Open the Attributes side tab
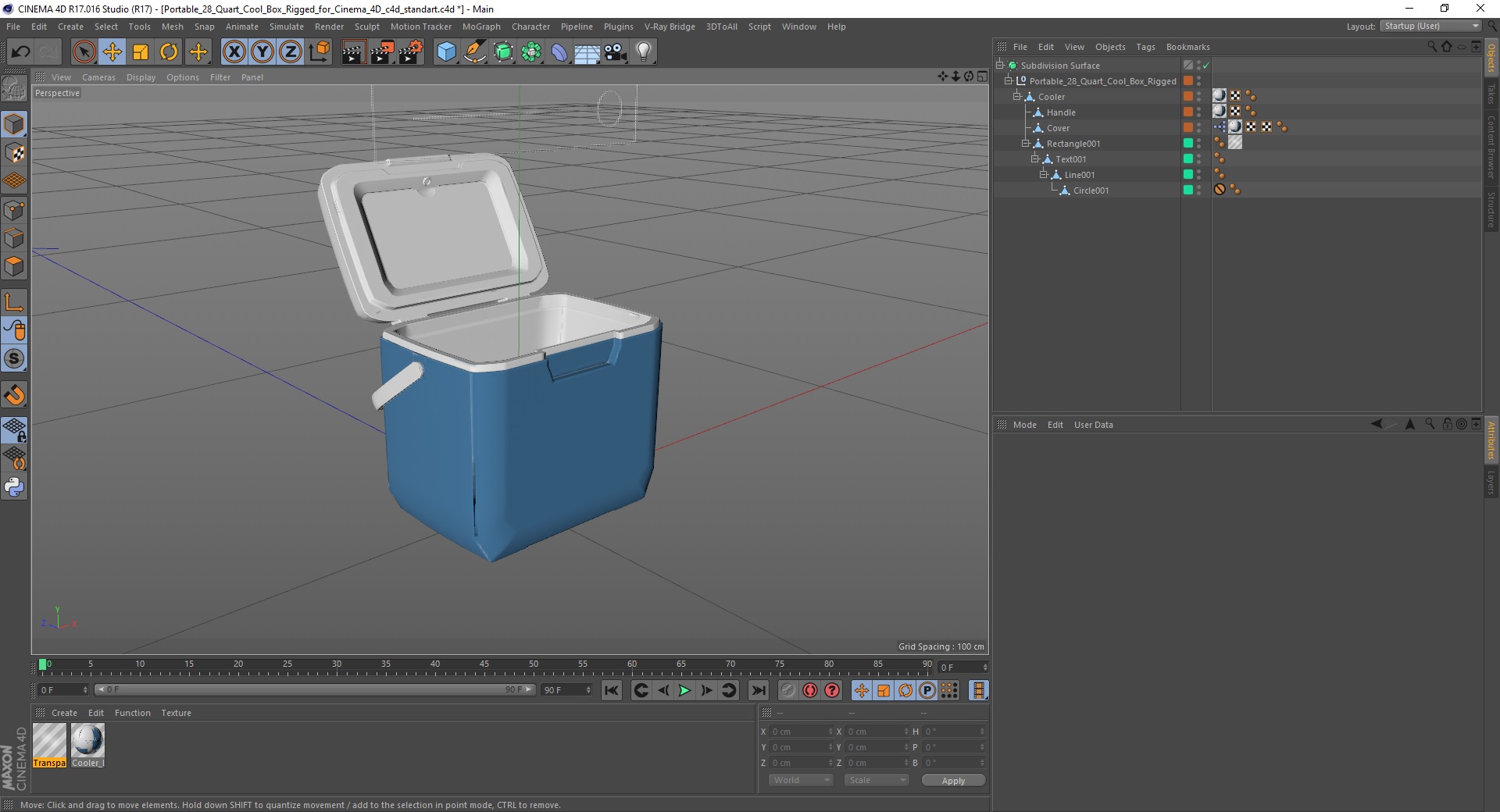Viewport: 1500px width, 812px height. [x=1491, y=440]
